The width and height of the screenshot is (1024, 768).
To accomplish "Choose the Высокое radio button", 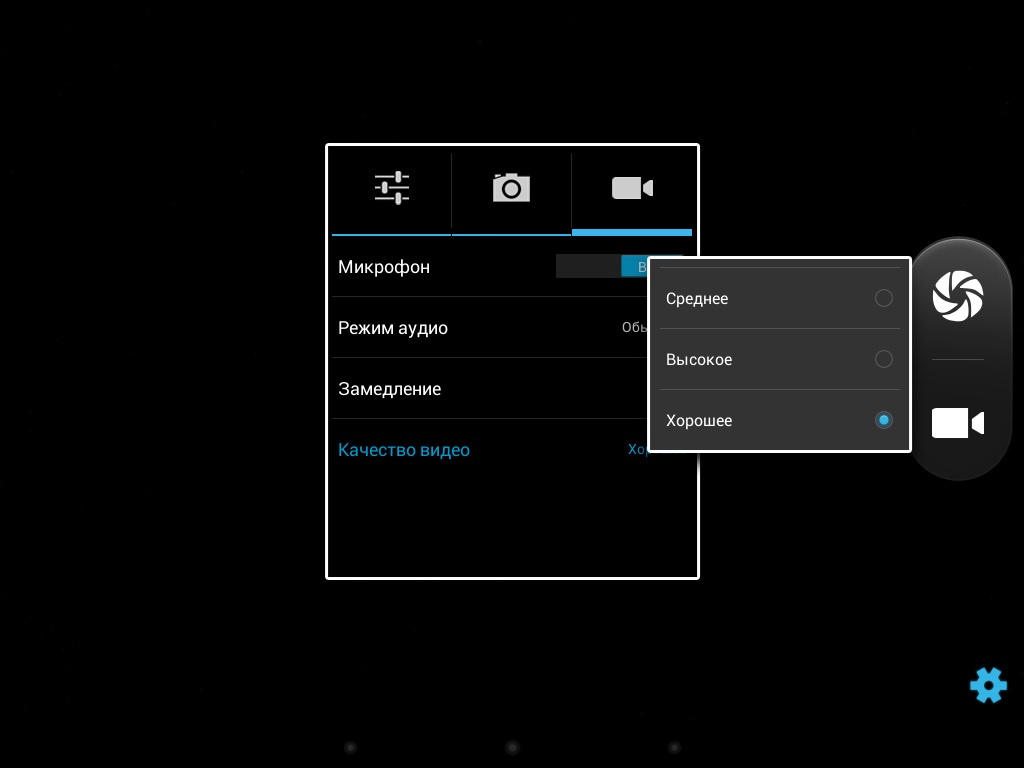I will coord(883,359).
